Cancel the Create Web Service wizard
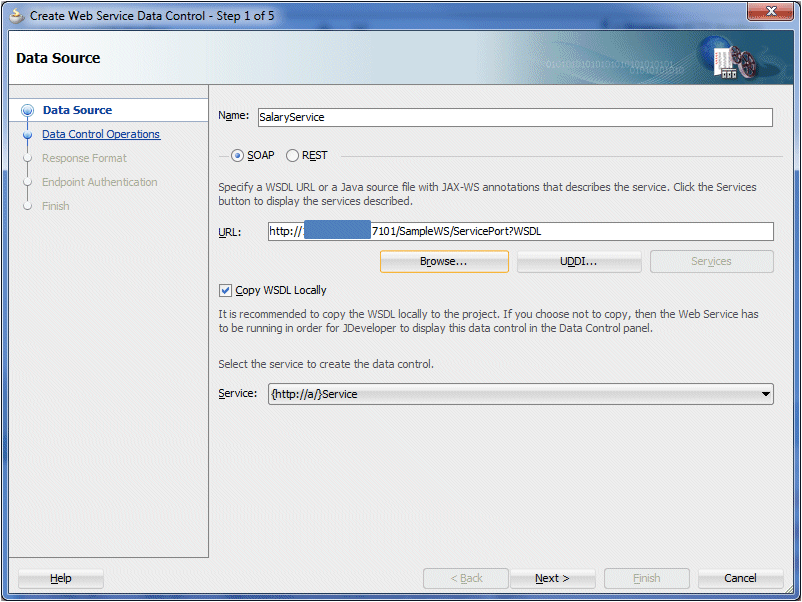Image resolution: width=802 pixels, height=602 pixels. (740, 578)
